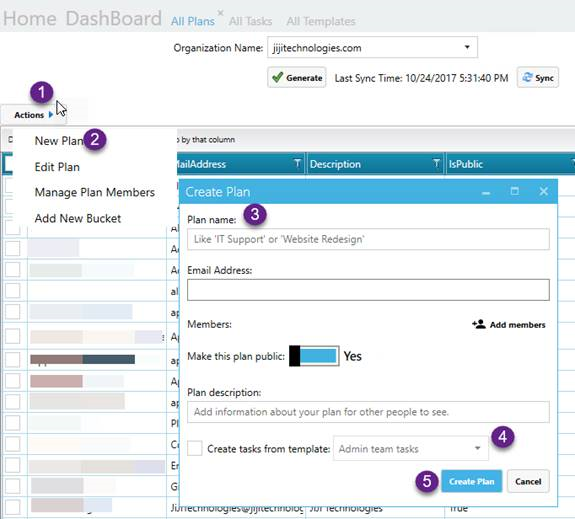Click the filter icon on MailAddress column
The width and height of the screenshot is (575, 519).
(297, 163)
